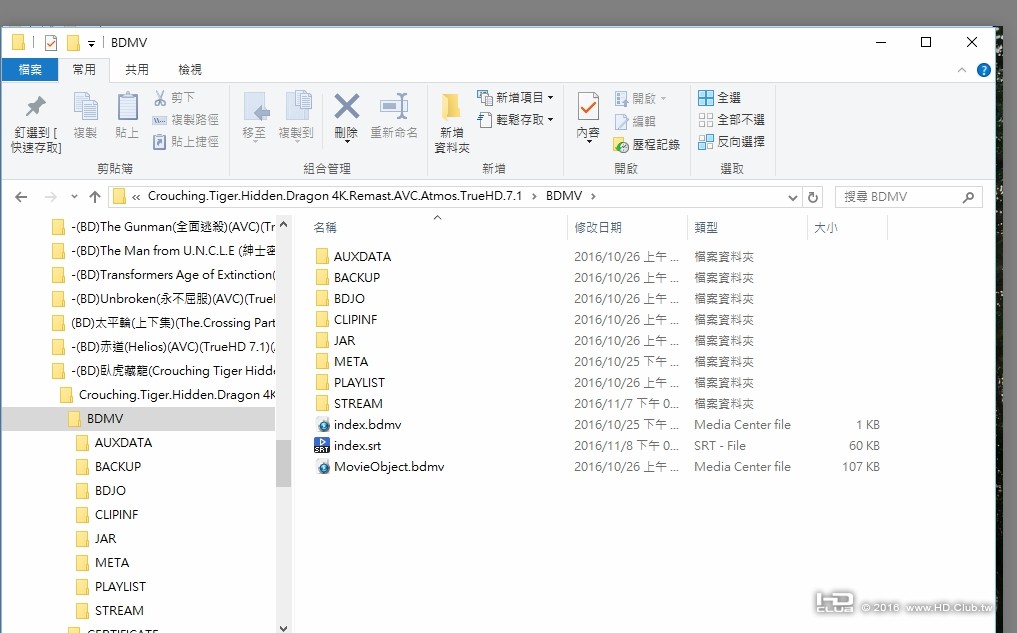Refresh the folder view
Viewport: 1017px width, 633px height.
813,197
